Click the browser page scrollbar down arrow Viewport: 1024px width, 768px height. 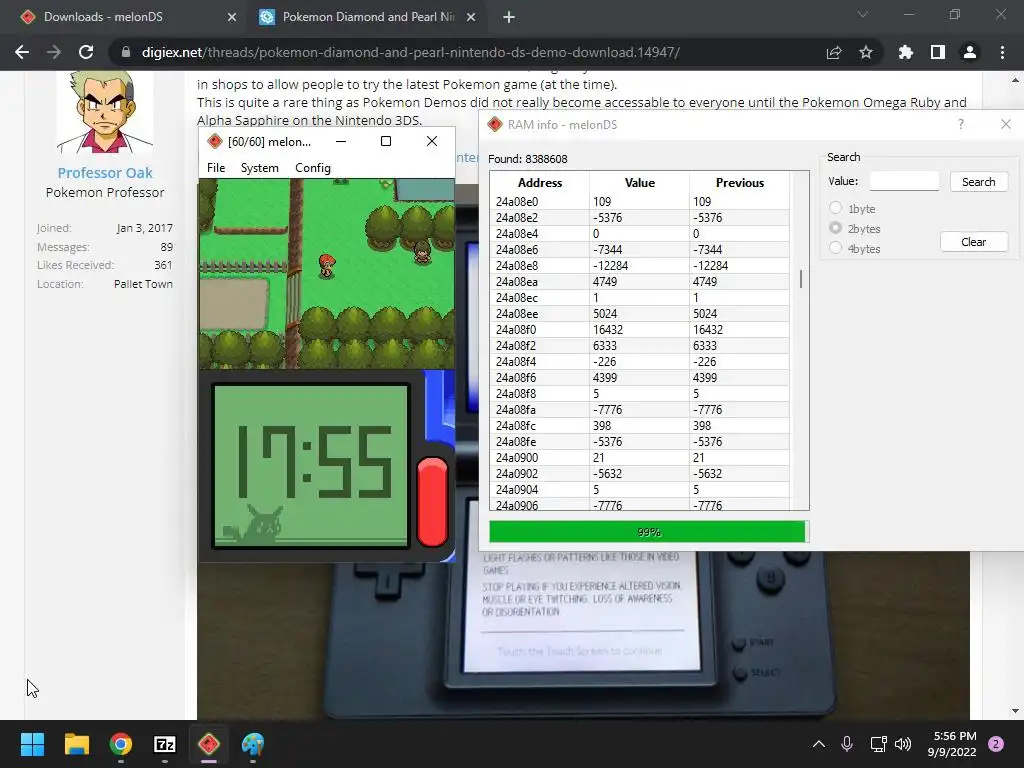click(x=1015, y=711)
